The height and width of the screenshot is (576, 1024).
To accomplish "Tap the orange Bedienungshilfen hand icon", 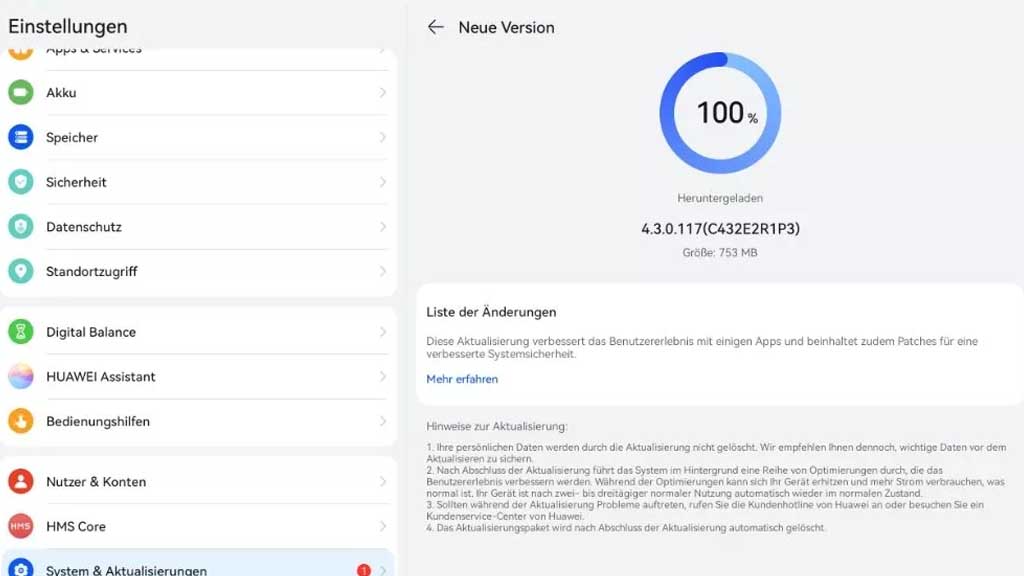I will click(x=21, y=421).
